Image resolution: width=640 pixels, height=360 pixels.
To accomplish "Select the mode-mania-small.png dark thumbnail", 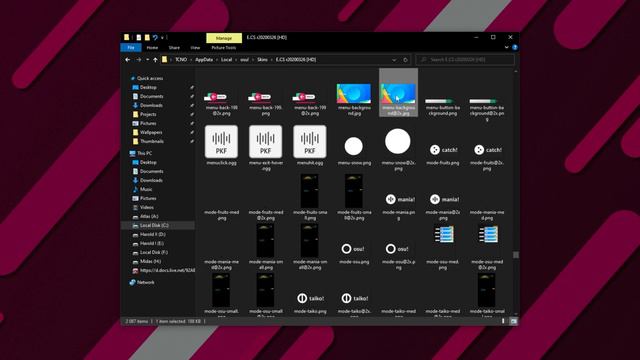I will [x=266, y=240].
